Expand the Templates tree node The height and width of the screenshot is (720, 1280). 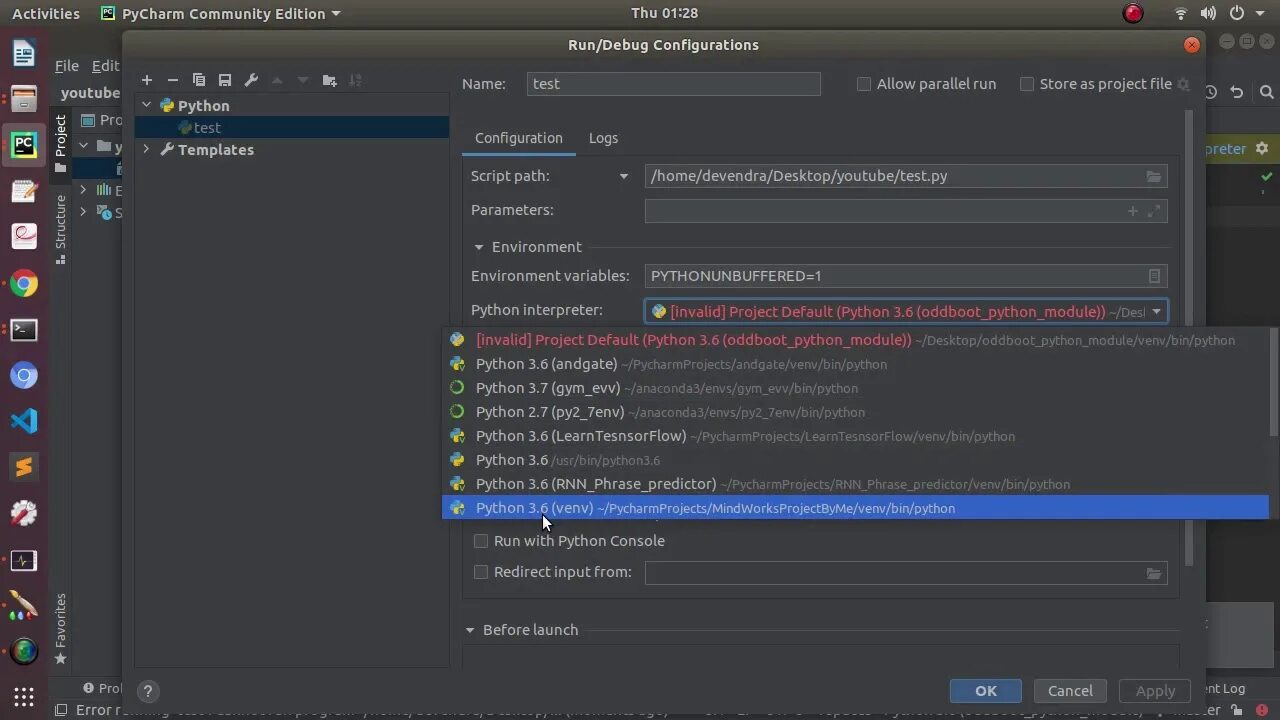147,149
